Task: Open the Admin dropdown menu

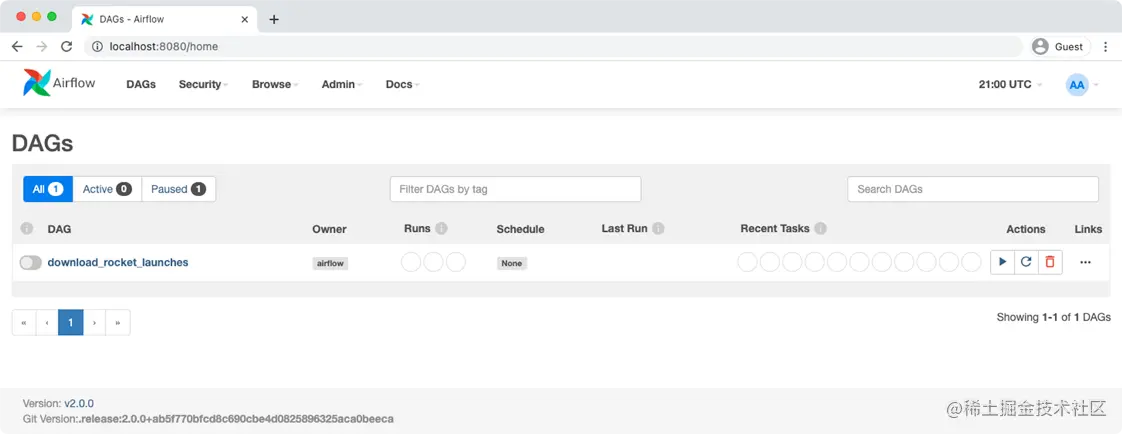Action: coord(342,84)
